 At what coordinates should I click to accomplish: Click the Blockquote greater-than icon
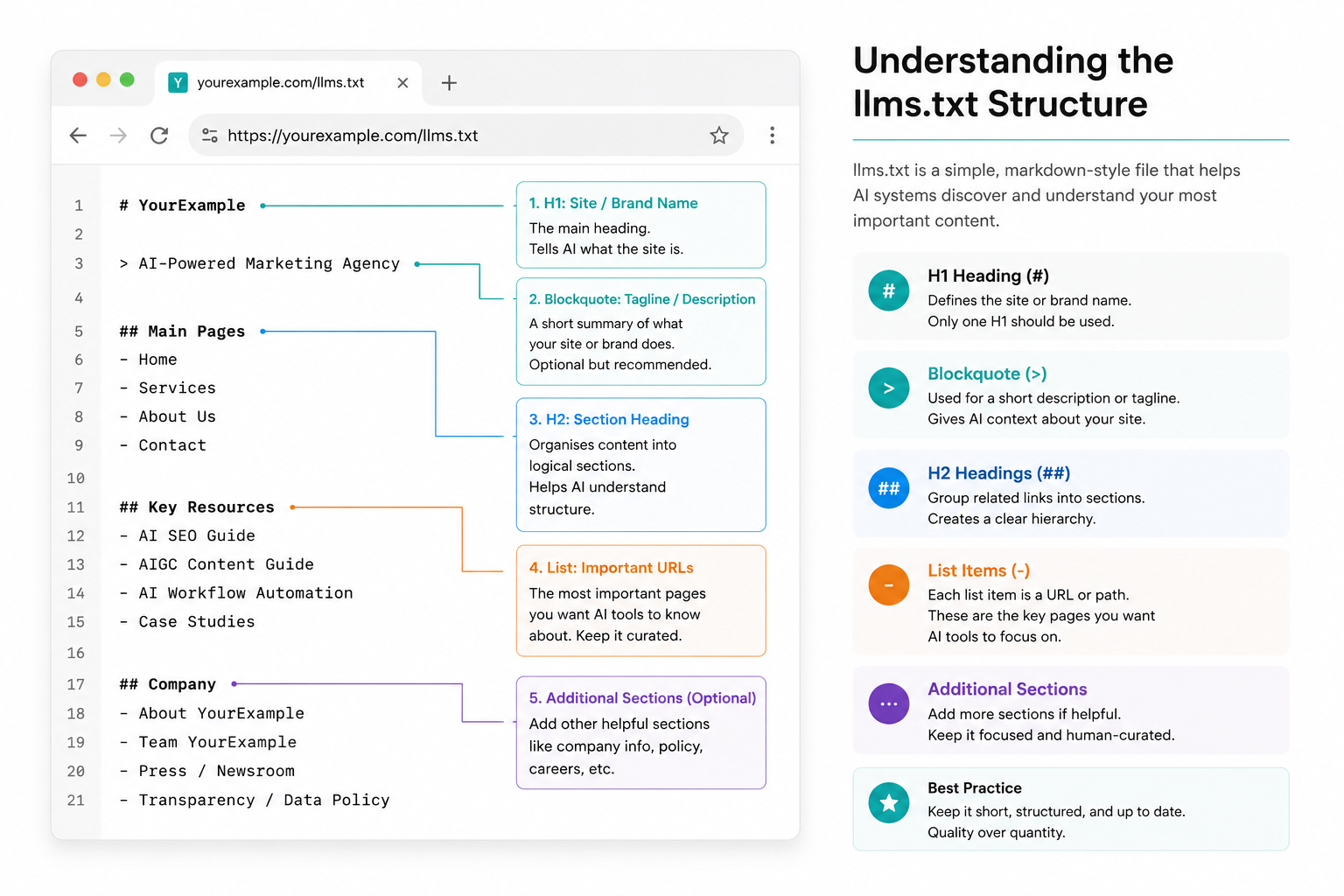[x=889, y=388]
